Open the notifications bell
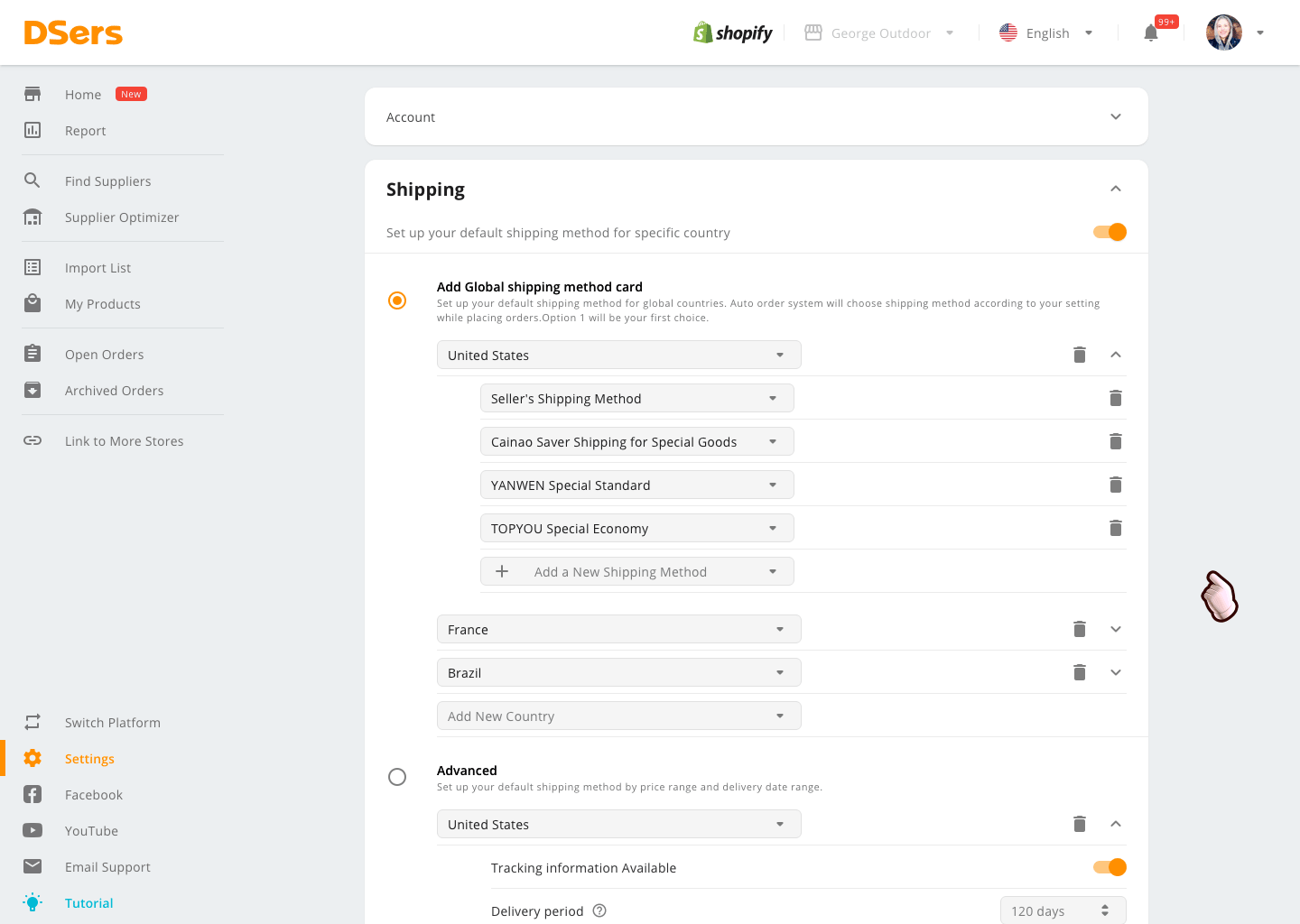Screen dimensions: 1300x924 pos(1151,33)
